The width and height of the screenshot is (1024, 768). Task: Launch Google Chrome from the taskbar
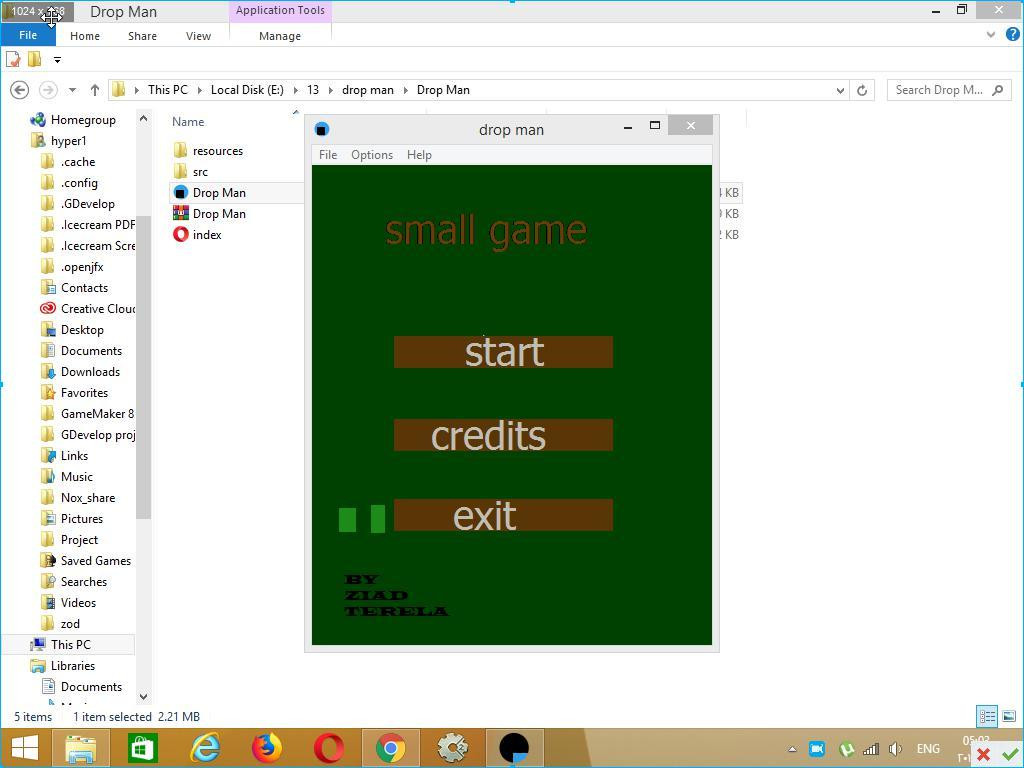(x=391, y=748)
